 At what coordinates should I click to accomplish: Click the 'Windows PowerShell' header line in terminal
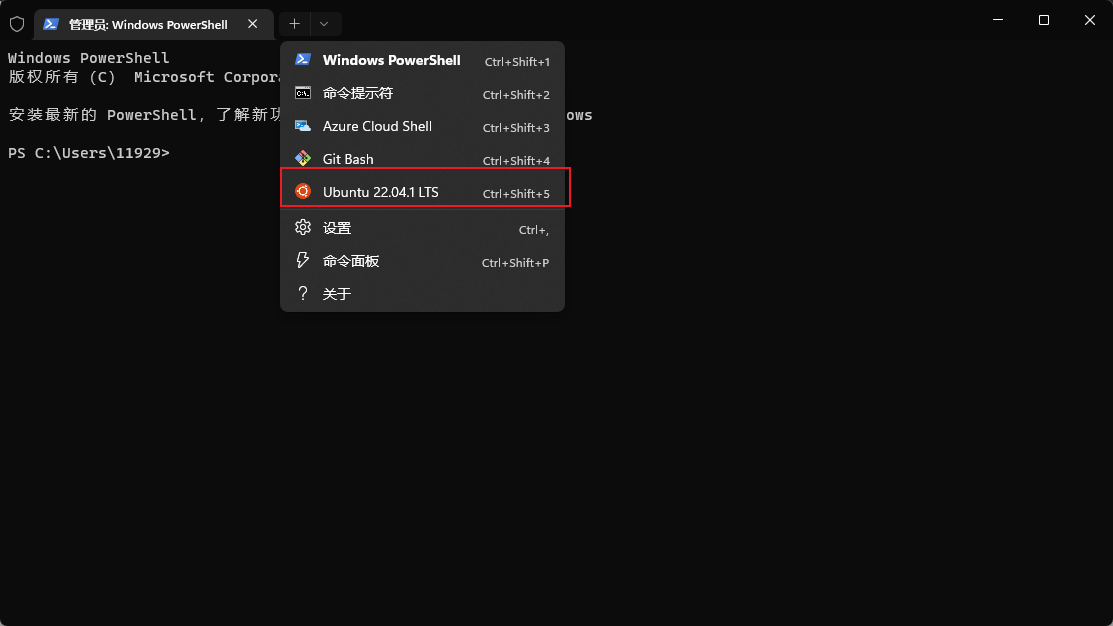pos(89,57)
